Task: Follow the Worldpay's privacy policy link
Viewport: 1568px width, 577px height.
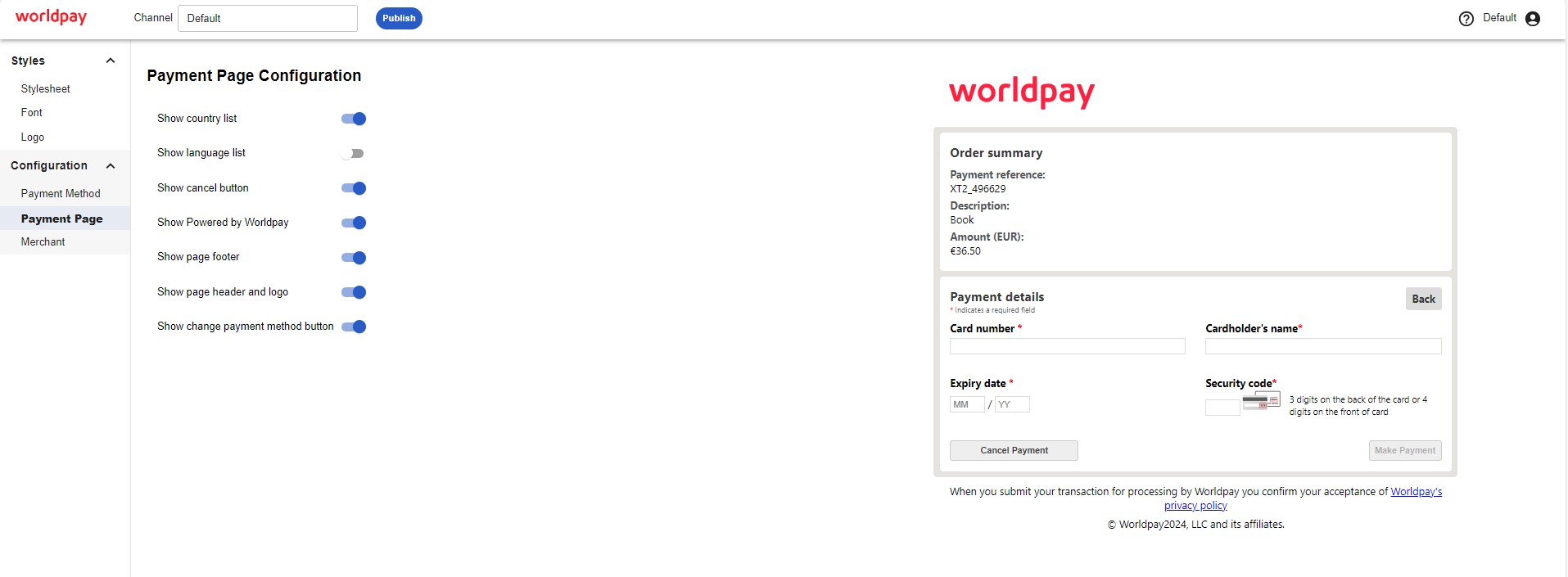Action: pos(1416,492)
